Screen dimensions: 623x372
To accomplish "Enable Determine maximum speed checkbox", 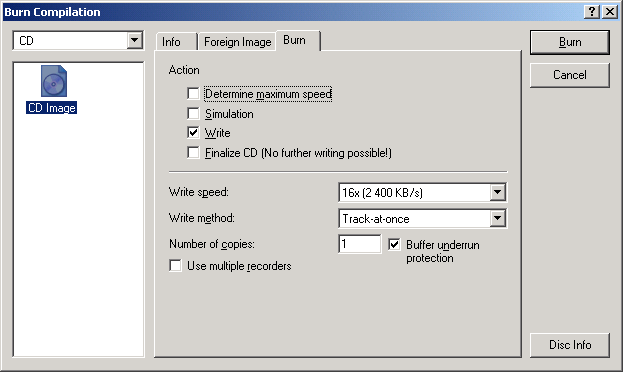I will point(193,94).
